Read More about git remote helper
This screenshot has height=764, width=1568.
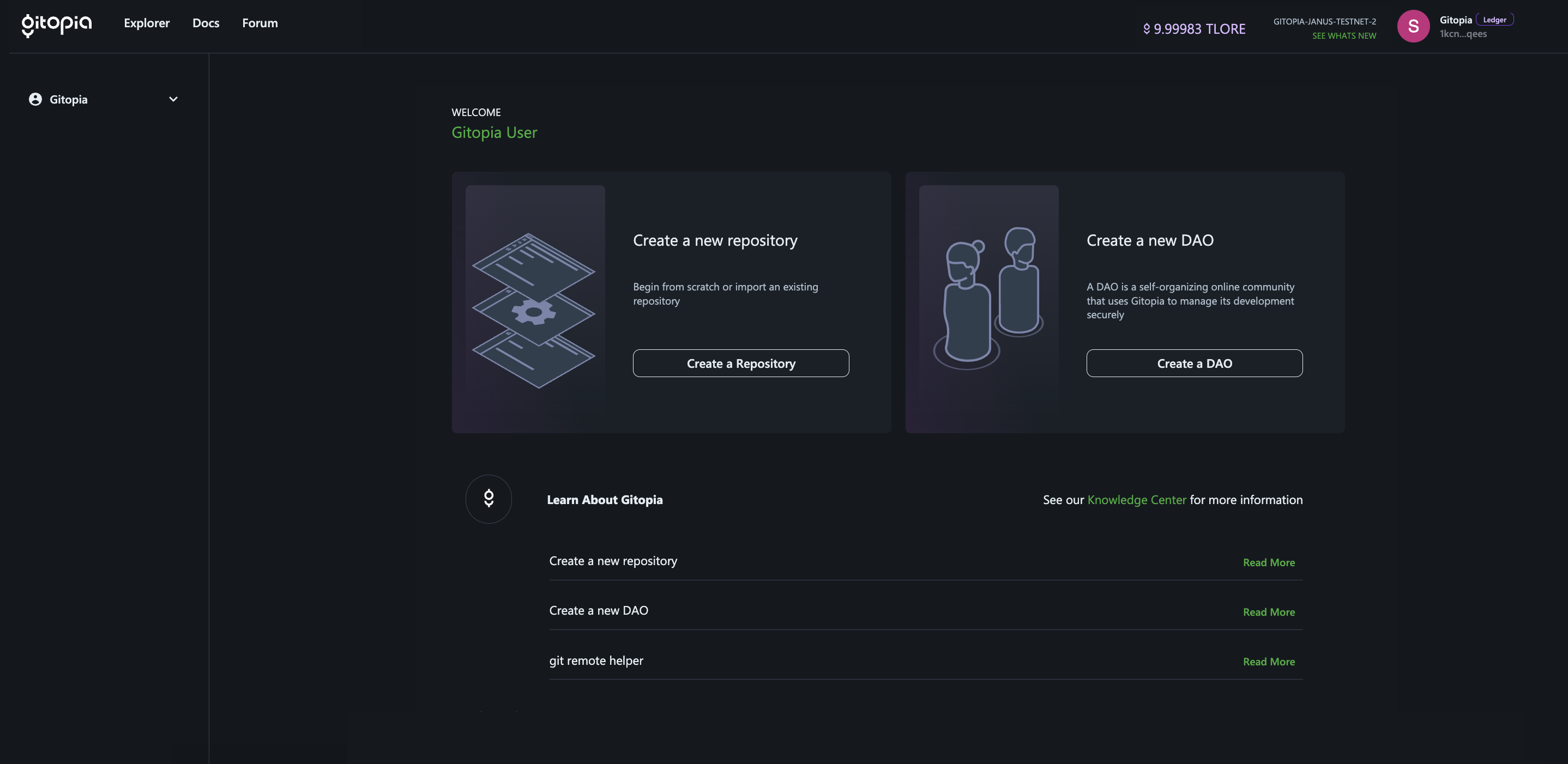[1269, 661]
